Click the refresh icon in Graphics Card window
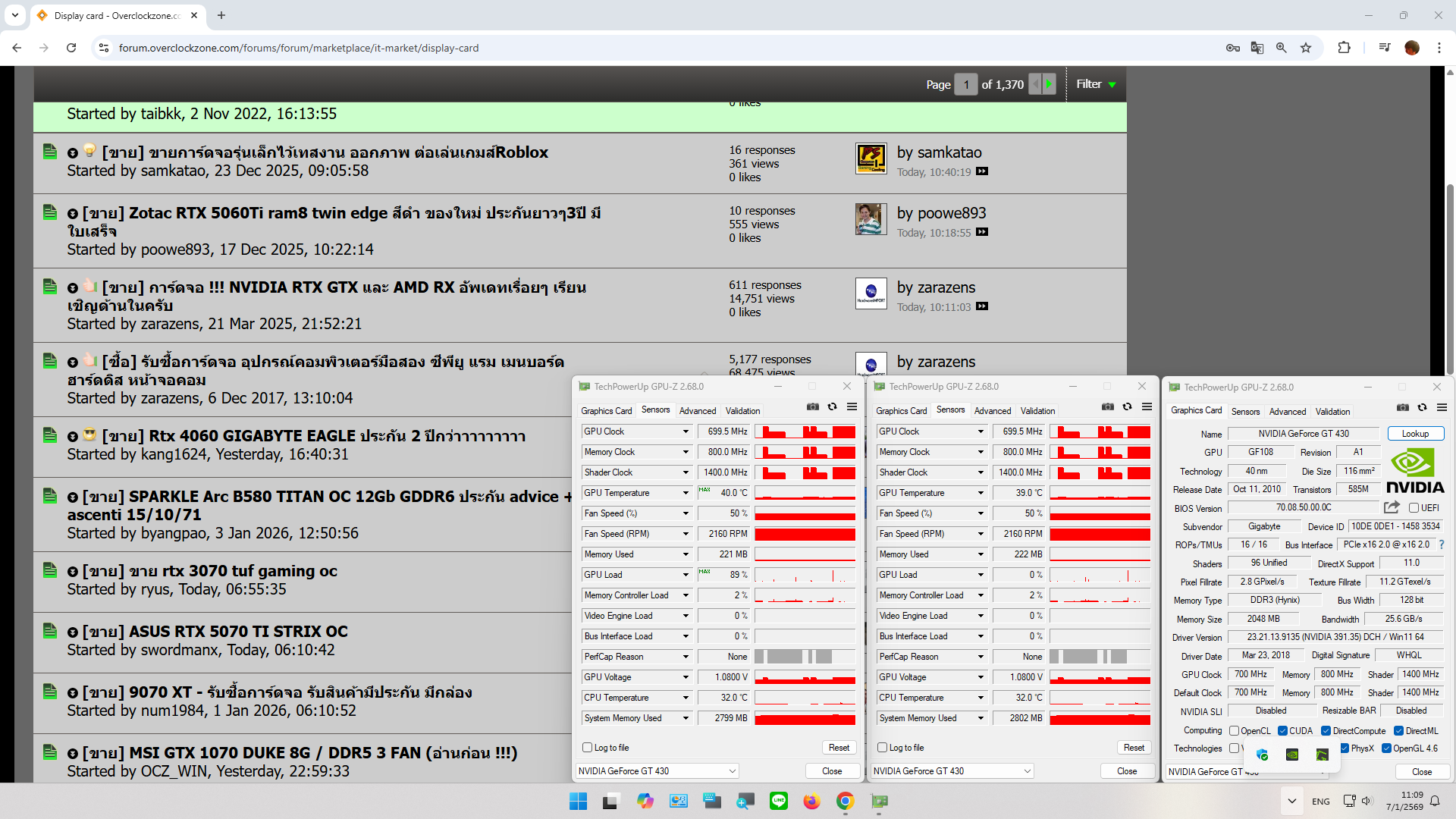Viewport: 1456px width, 819px height. coord(1422,408)
